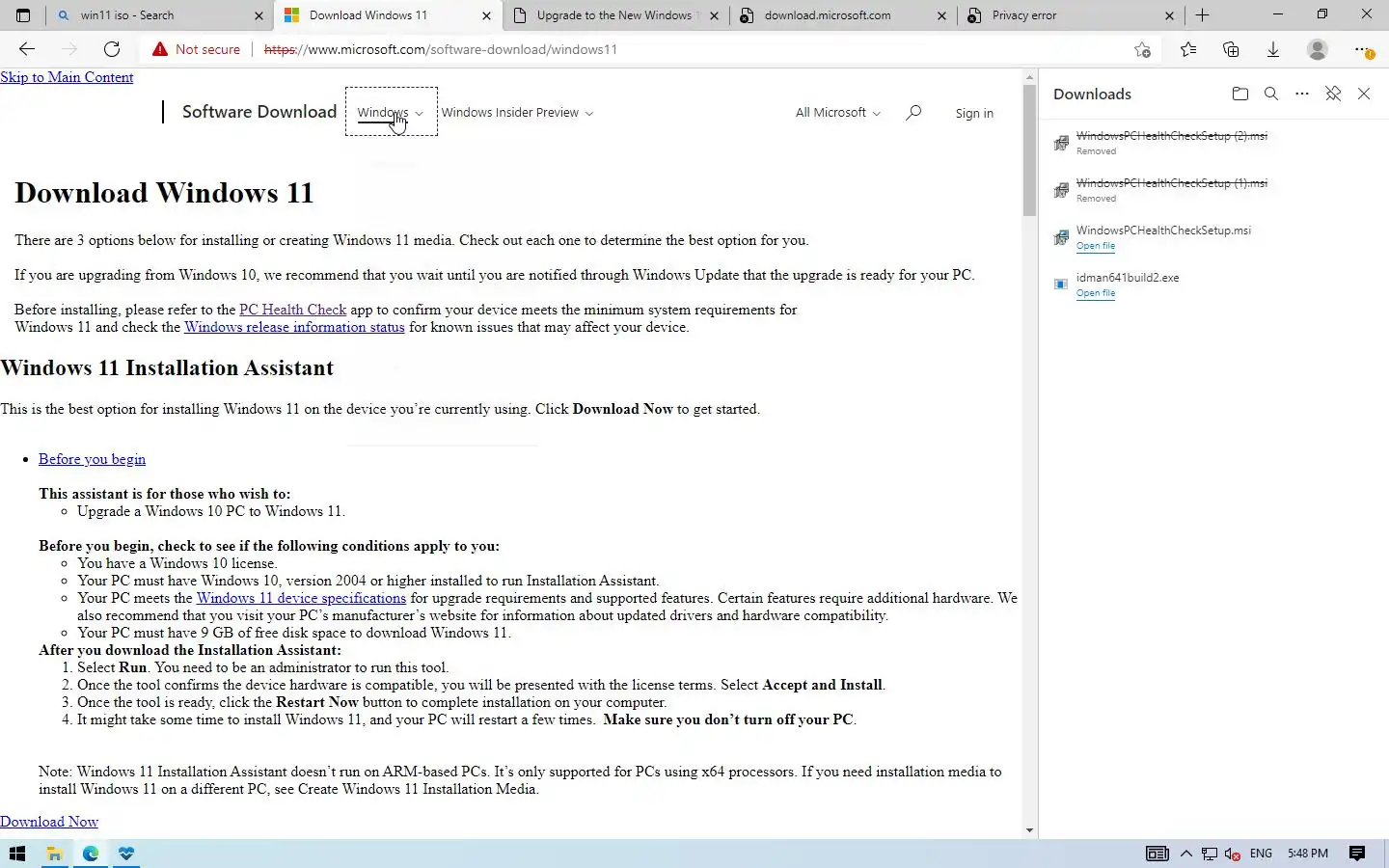The image size is (1389, 868).
Task: Open file for WindowsPCHealthCheckSetup.msi
Action: tap(1096, 246)
